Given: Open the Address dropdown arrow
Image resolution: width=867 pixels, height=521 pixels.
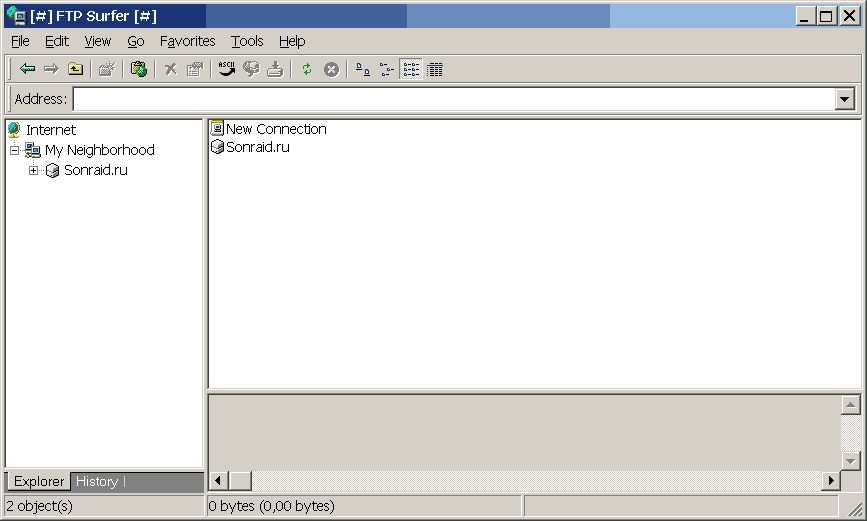Looking at the screenshot, I should (844, 100).
